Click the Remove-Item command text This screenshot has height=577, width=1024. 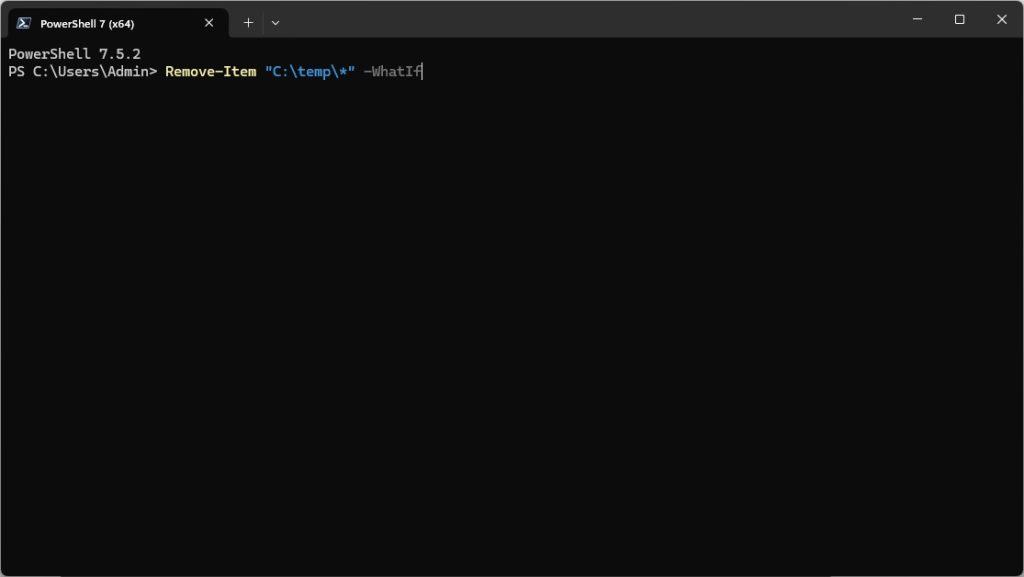[x=210, y=71]
